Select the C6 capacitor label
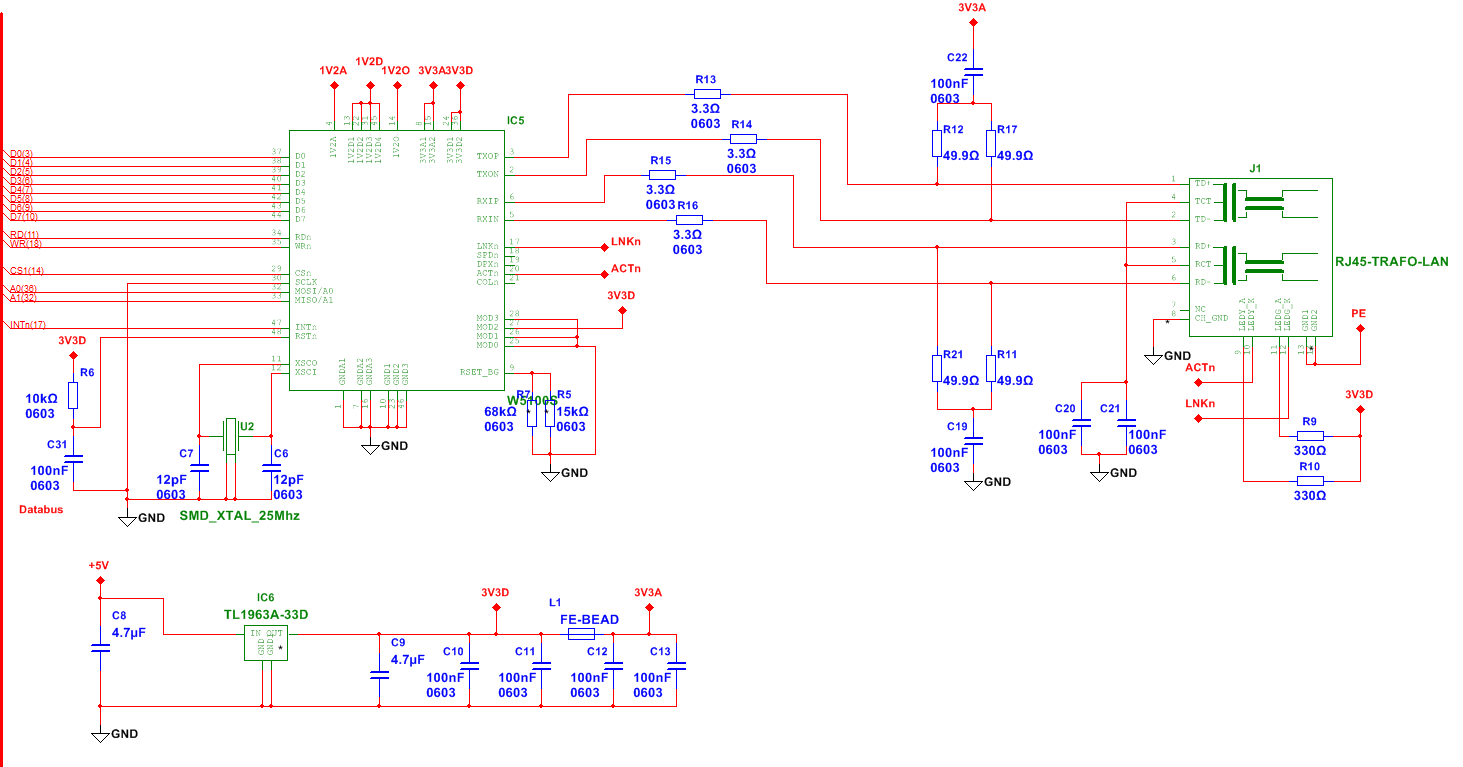The width and height of the screenshot is (1463, 767). pos(281,454)
